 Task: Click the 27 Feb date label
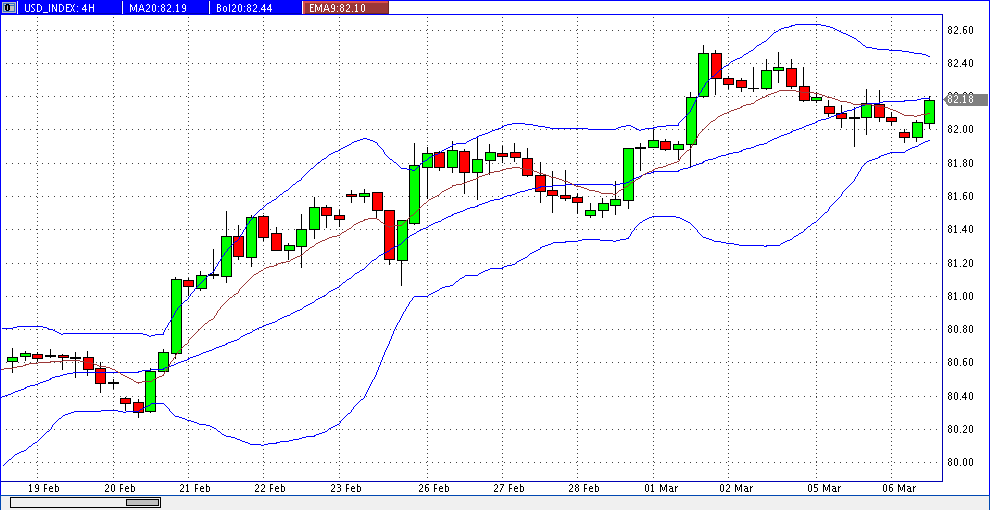pyautogui.click(x=508, y=489)
